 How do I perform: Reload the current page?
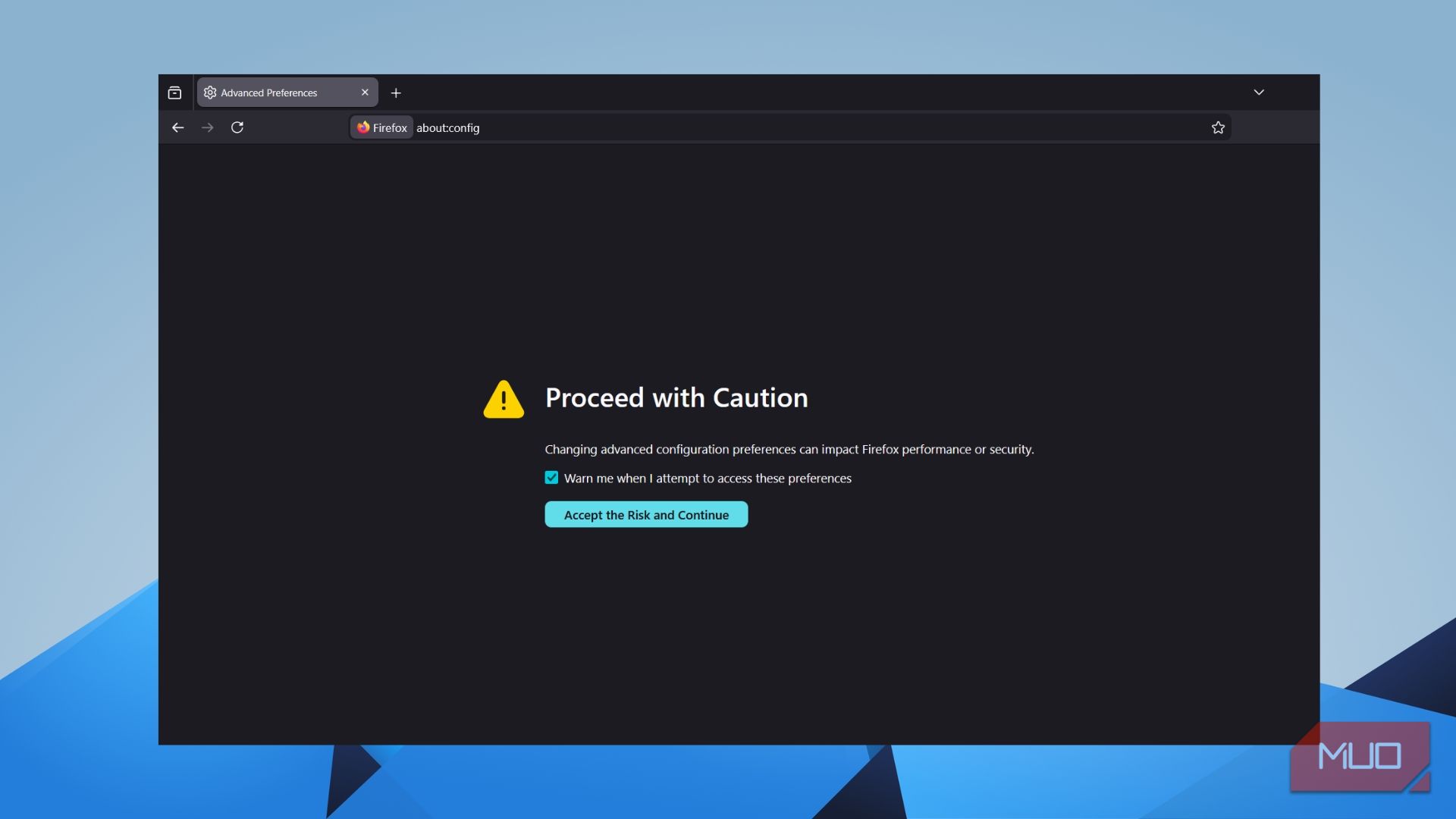pyautogui.click(x=237, y=127)
